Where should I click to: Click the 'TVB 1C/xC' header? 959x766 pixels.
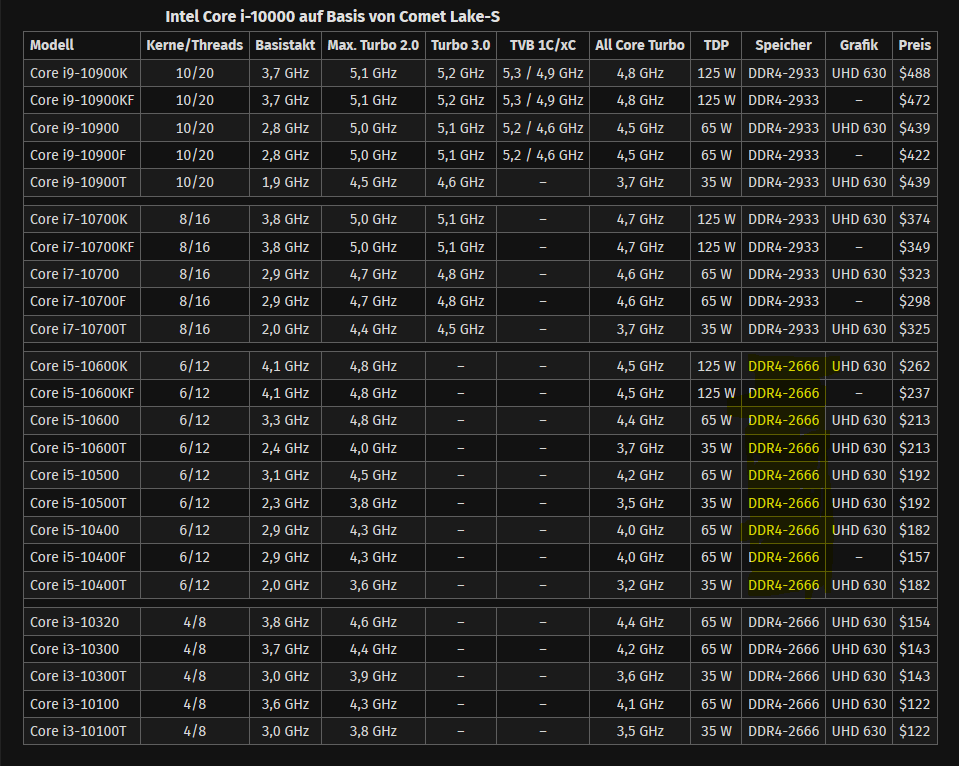point(542,45)
